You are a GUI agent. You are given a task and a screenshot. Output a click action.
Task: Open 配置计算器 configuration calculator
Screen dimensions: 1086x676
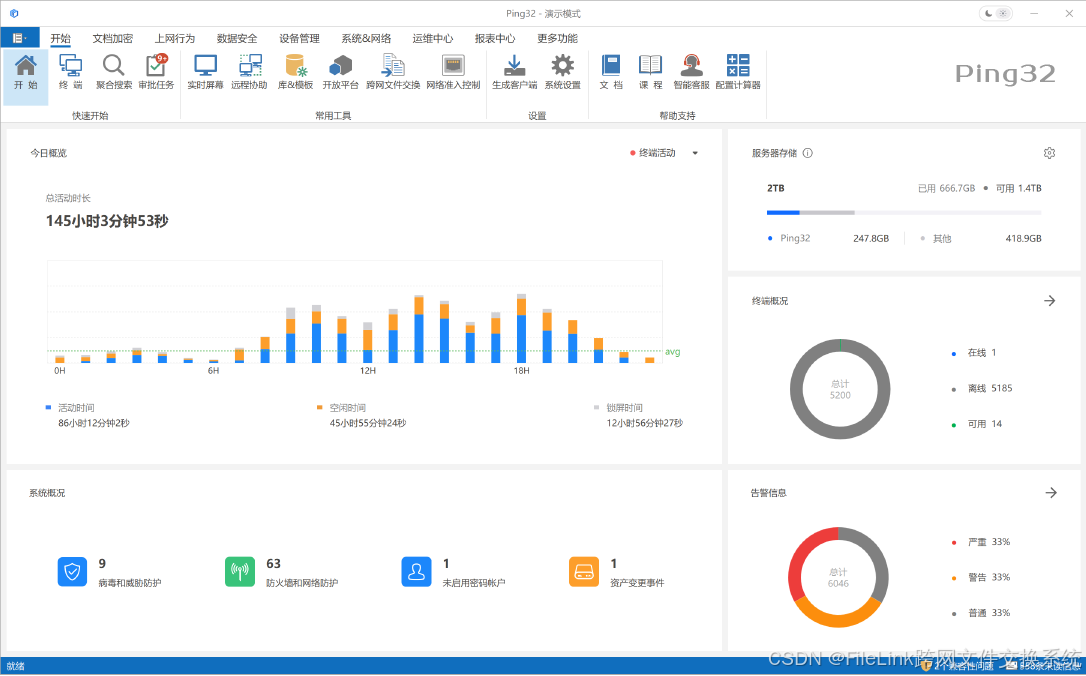click(738, 72)
